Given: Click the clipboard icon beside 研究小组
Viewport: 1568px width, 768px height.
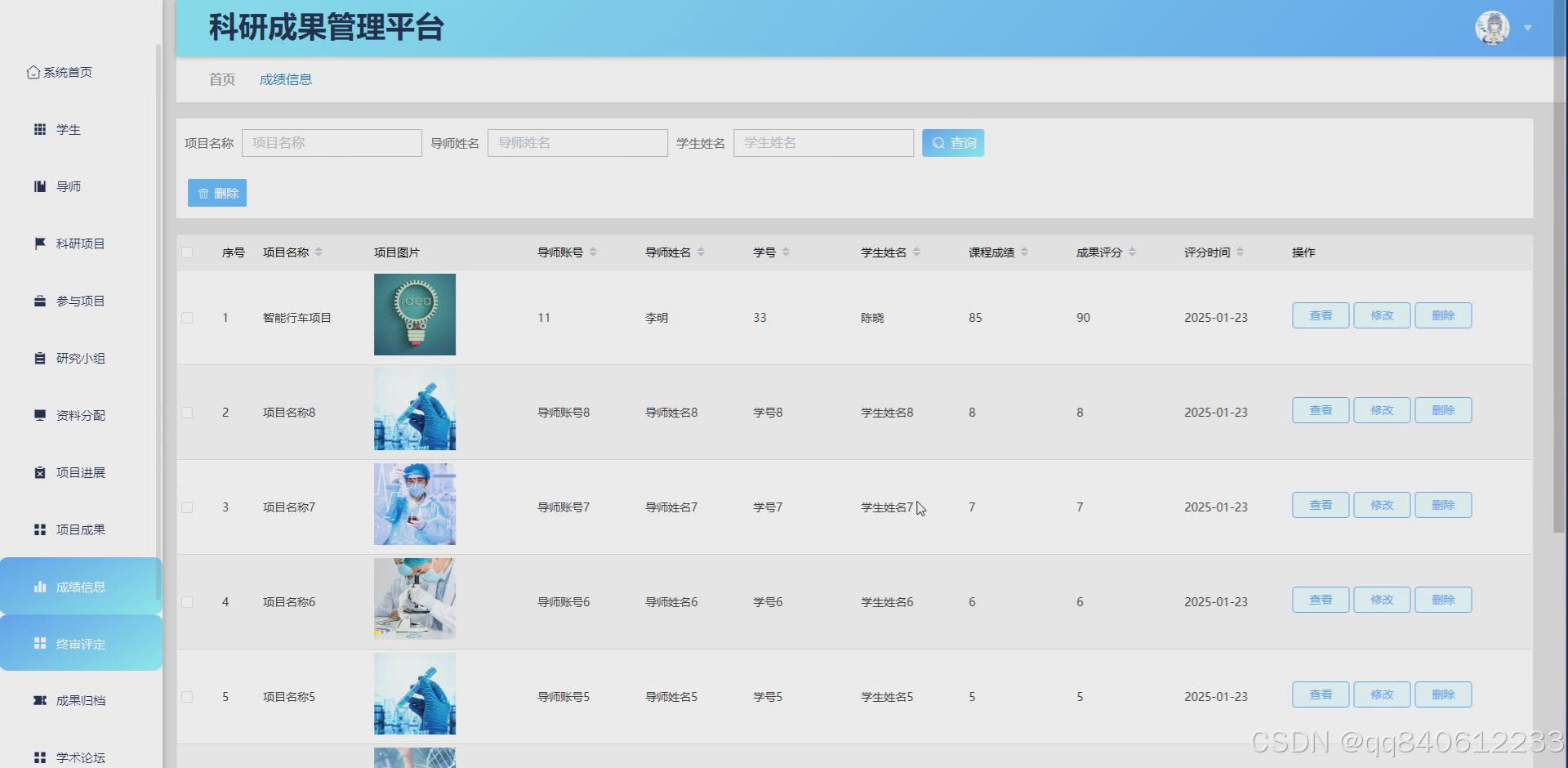Looking at the screenshot, I should pos(39,358).
